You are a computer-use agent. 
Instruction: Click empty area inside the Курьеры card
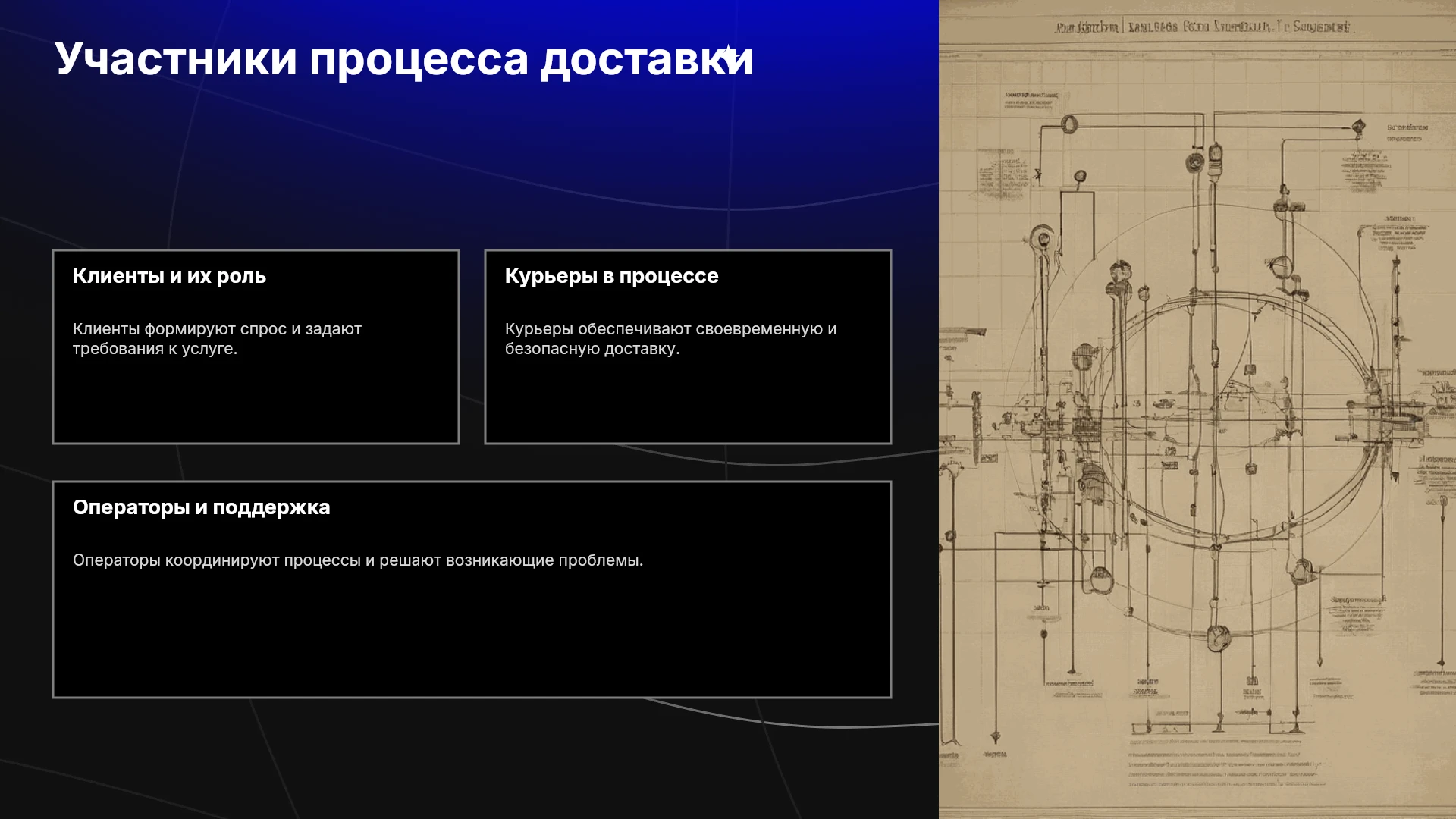click(688, 402)
